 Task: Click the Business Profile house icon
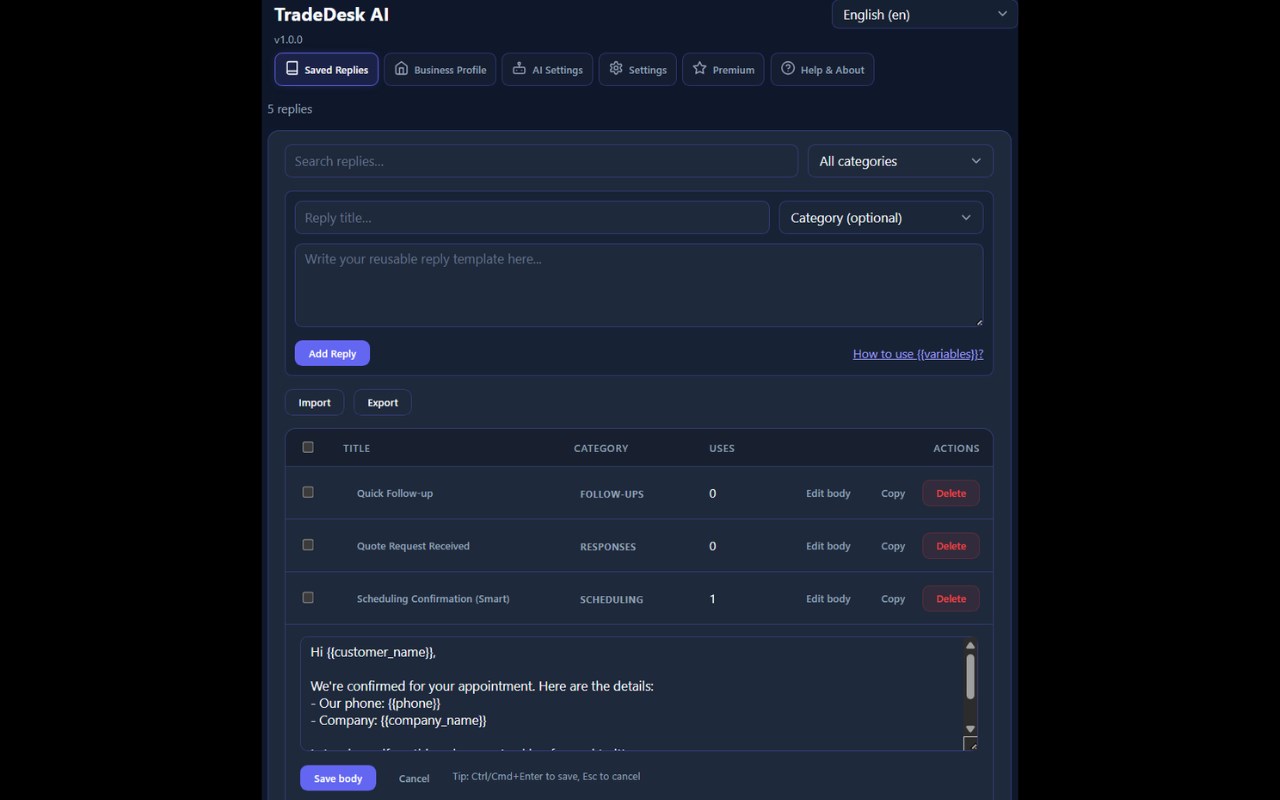tap(401, 69)
